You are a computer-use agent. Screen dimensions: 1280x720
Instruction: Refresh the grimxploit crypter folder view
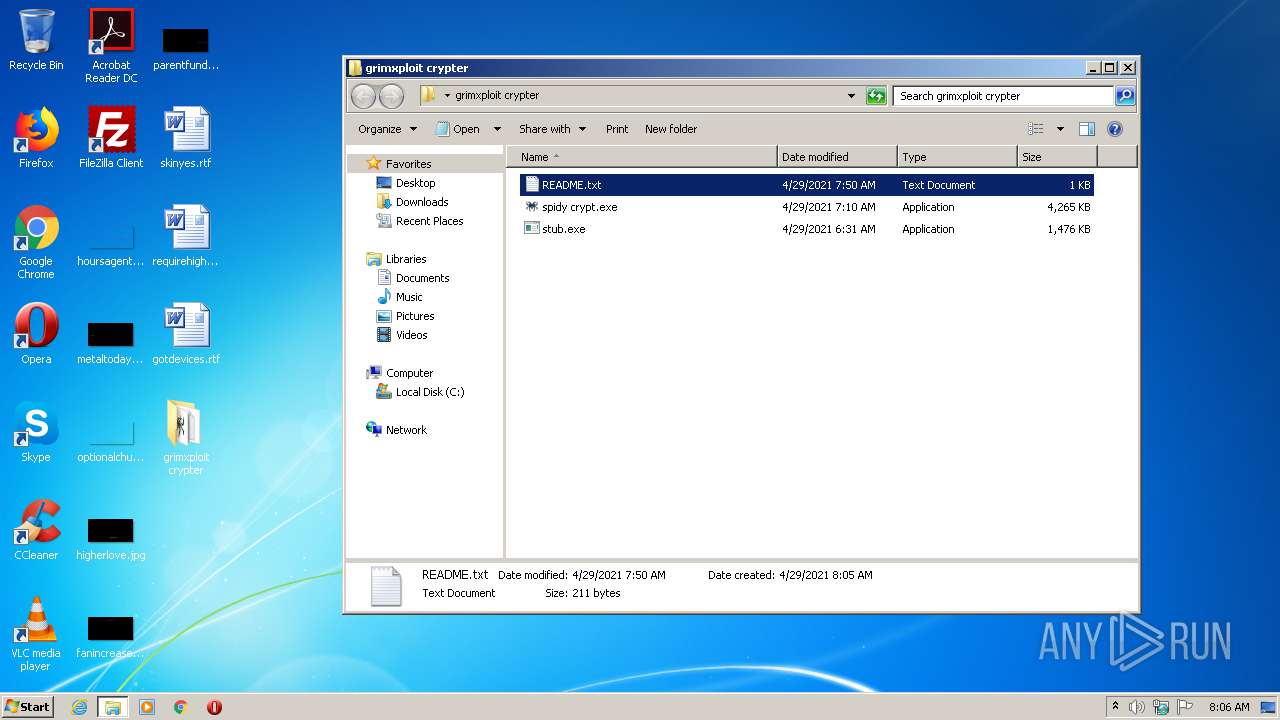point(876,96)
